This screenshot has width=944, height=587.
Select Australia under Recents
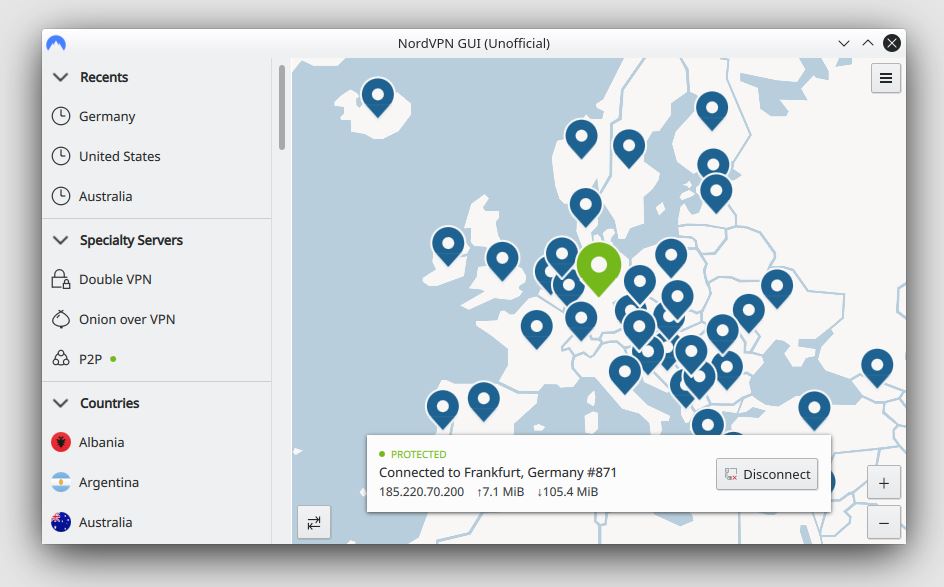pyautogui.click(x=157, y=196)
